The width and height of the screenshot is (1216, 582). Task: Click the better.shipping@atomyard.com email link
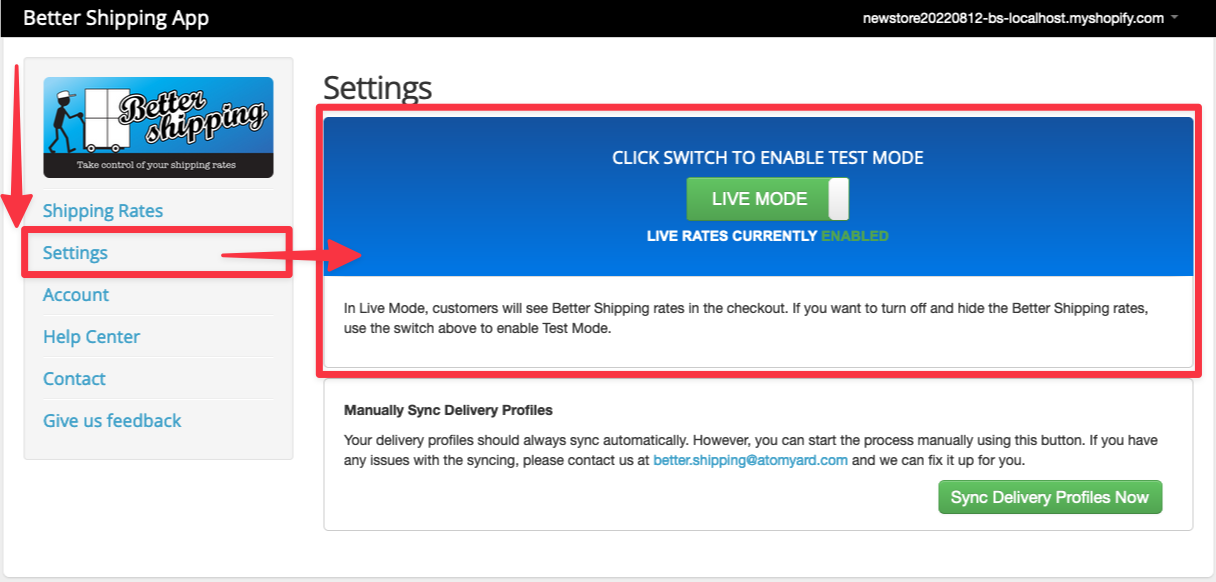point(750,461)
